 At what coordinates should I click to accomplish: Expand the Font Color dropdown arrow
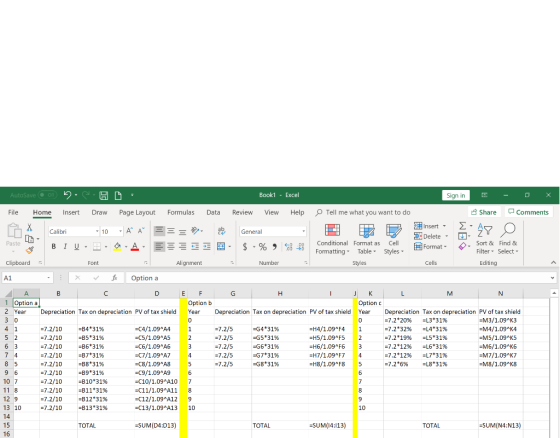(144, 247)
